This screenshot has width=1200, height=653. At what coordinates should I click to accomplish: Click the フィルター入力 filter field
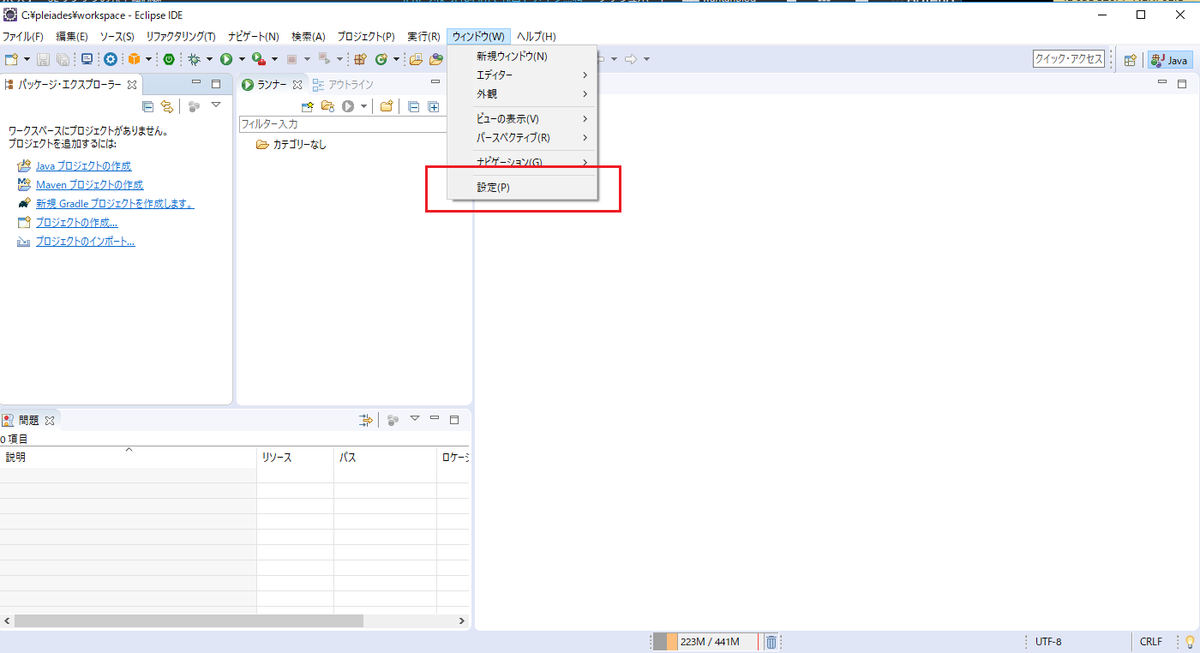[x=340, y=123]
